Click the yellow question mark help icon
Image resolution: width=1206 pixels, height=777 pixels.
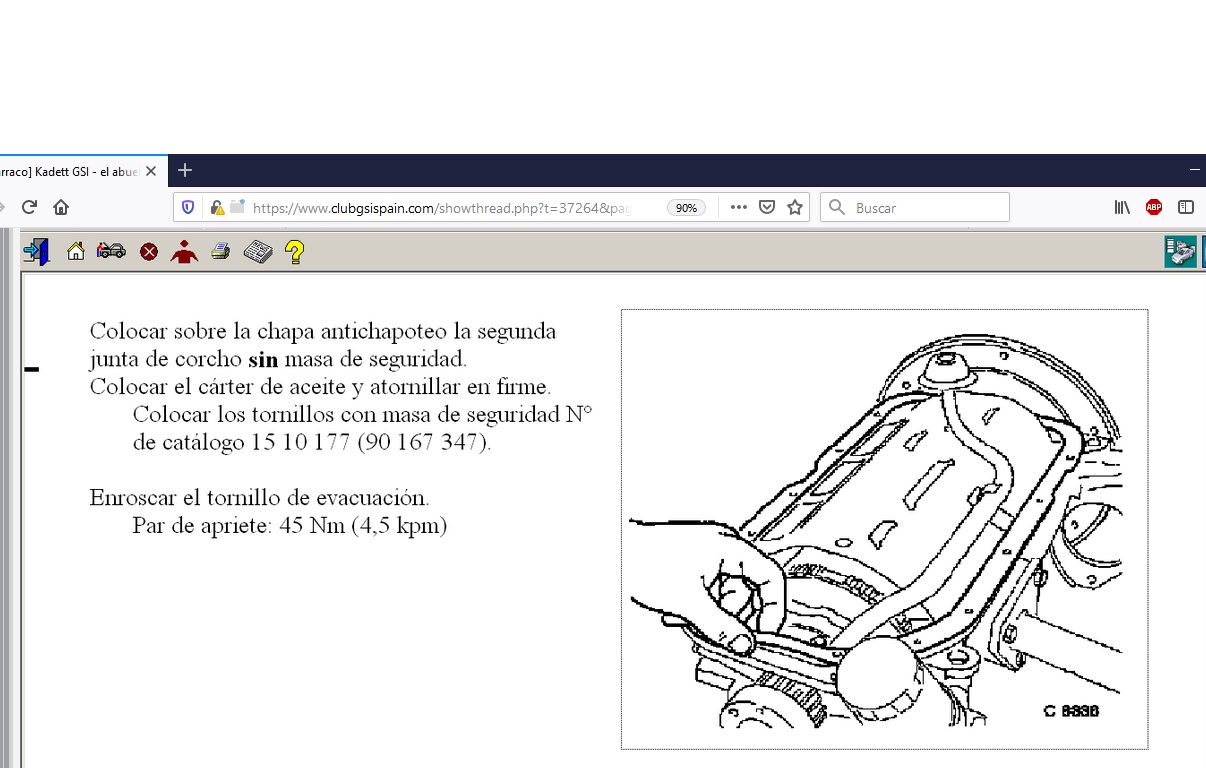295,252
